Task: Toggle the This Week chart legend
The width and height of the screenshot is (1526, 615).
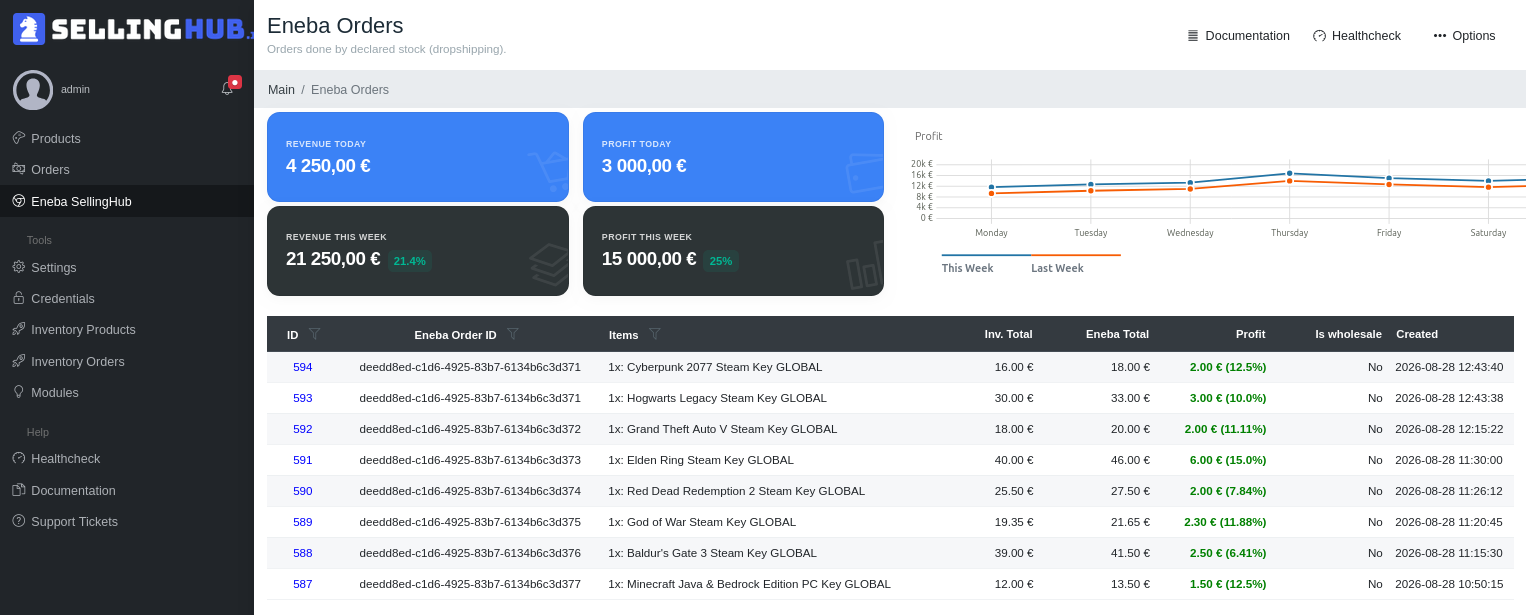Action: 967,268
